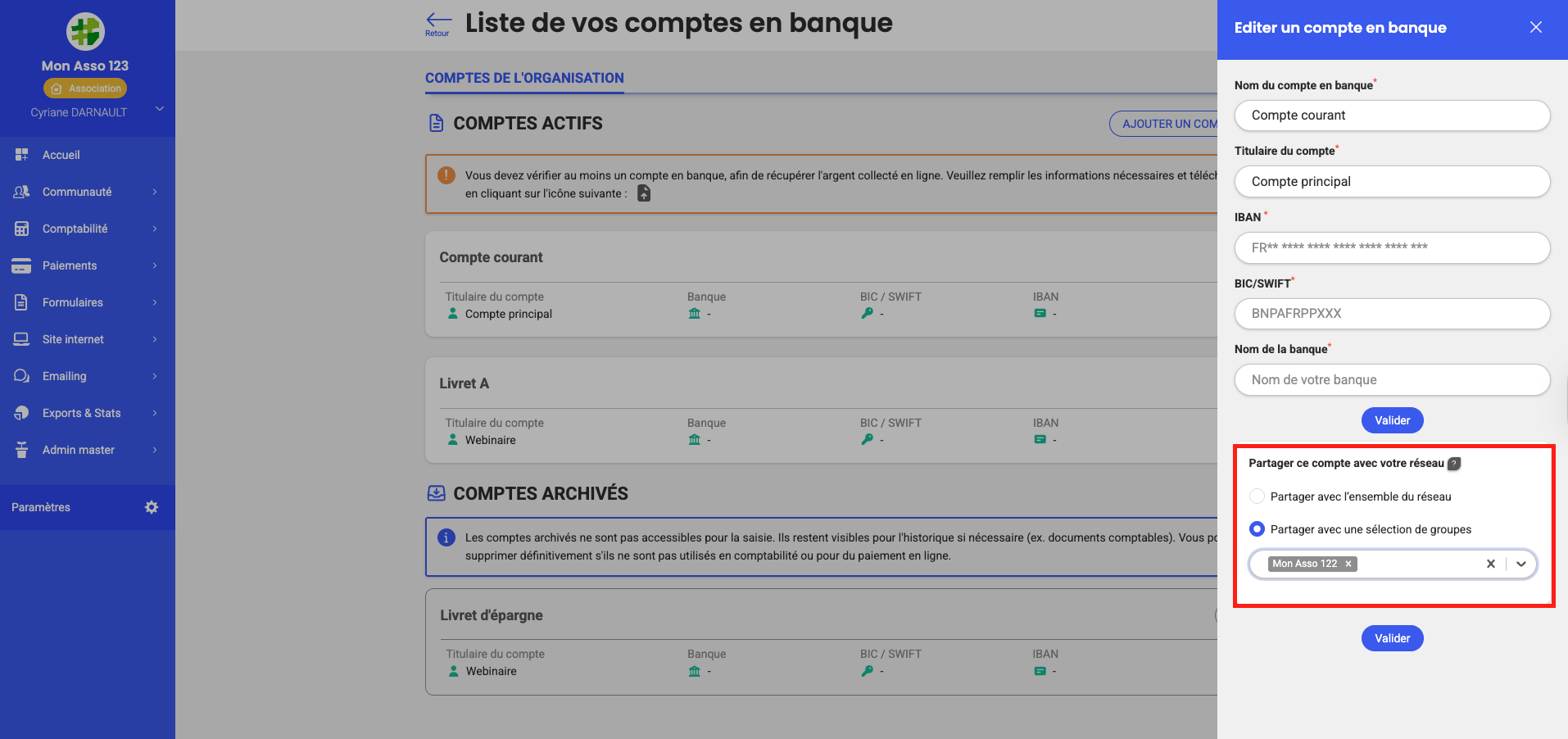Switch to the COMPTES DE L'ORGANISATION tab

[x=524, y=77]
